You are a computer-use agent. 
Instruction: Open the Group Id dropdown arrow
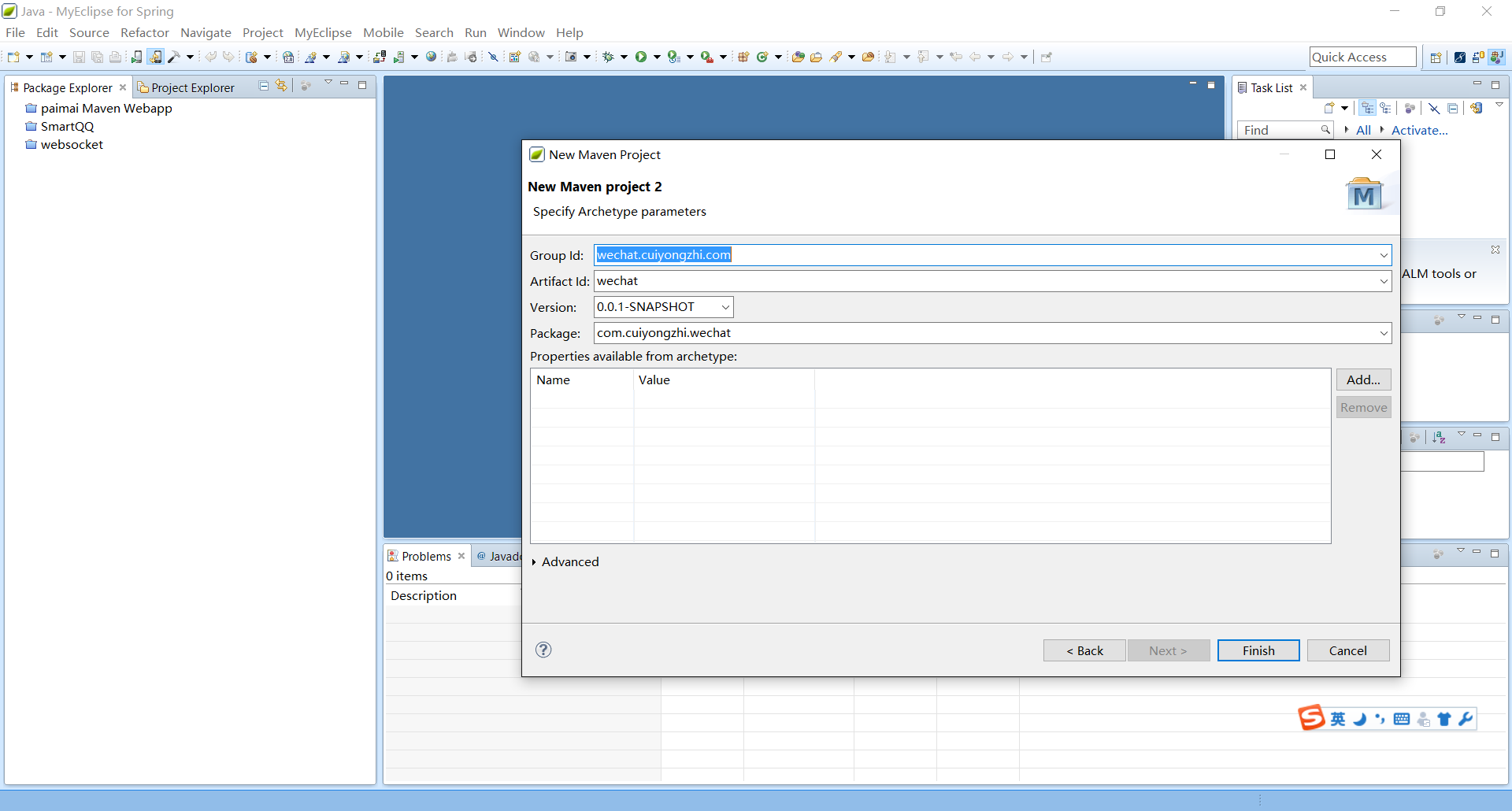(1383, 255)
